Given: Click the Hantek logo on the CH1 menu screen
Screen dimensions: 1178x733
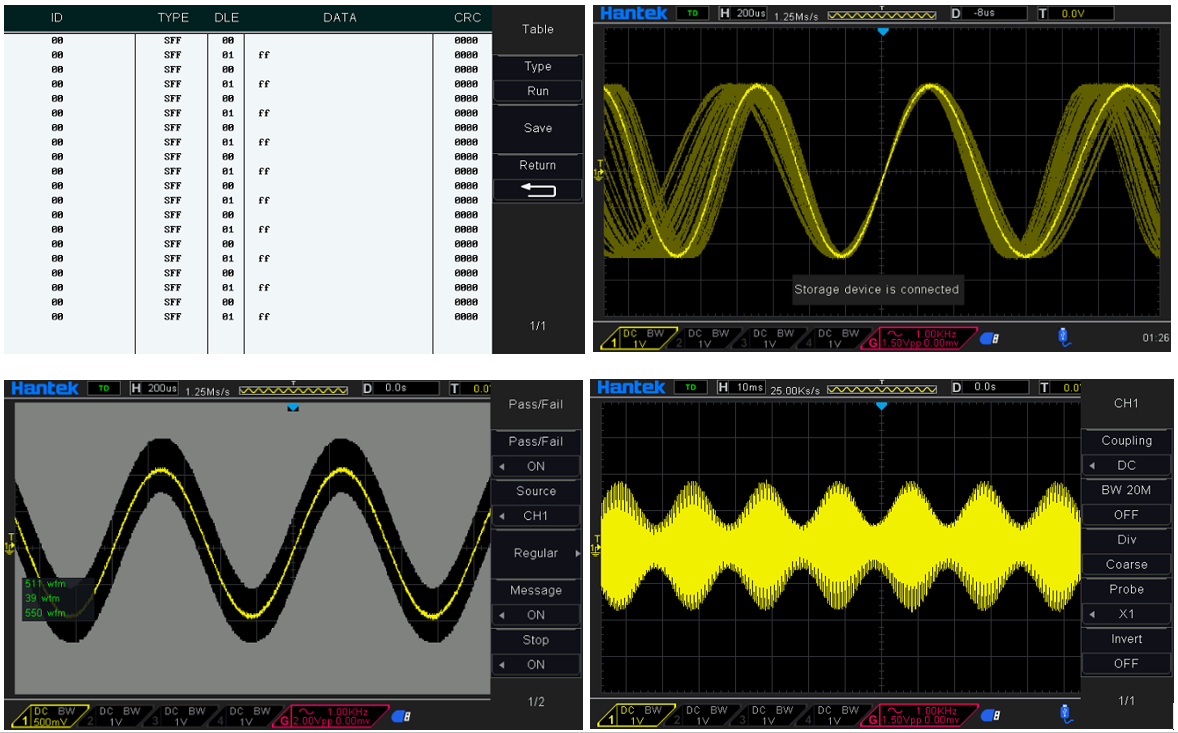Looking at the screenshot, I should click(x=632, y=387).
